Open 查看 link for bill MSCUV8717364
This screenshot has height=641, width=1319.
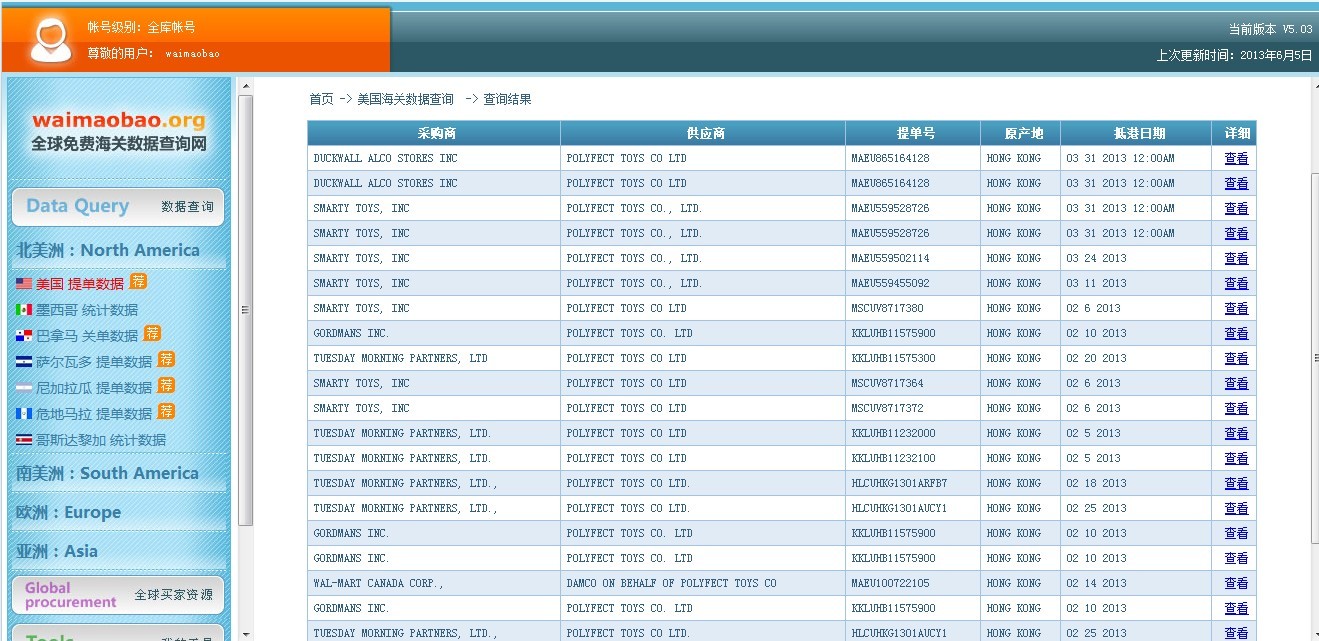1236,383
